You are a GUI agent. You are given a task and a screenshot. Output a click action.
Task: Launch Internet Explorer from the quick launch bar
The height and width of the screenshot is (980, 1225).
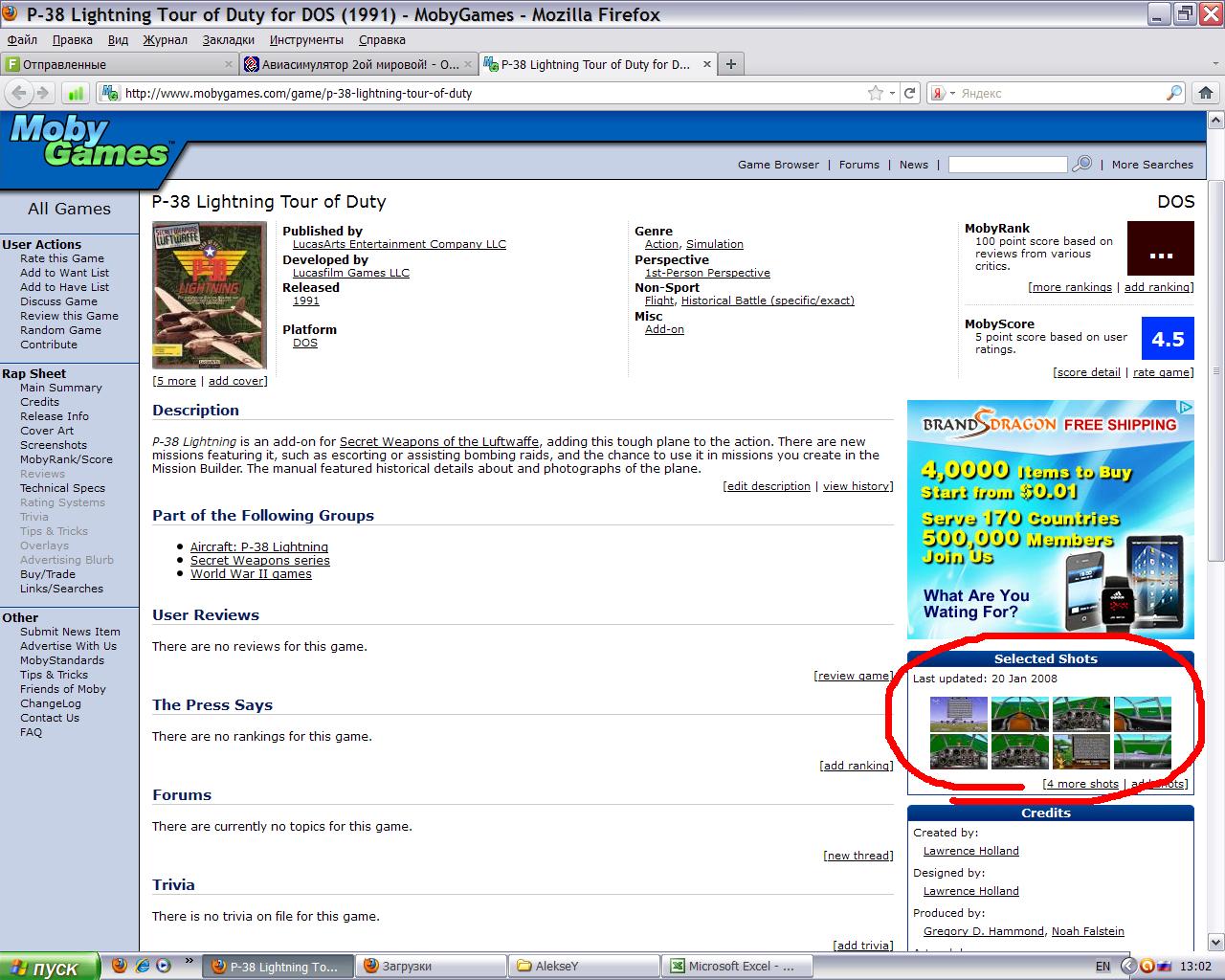point(142,966)
